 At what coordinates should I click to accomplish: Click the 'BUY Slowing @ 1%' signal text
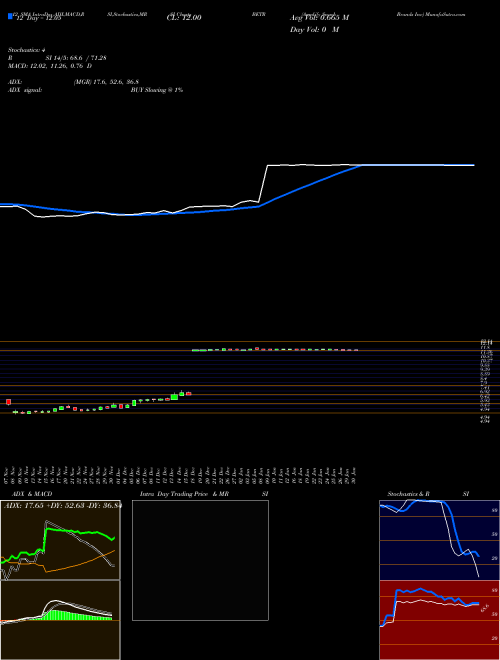point(157,90)
